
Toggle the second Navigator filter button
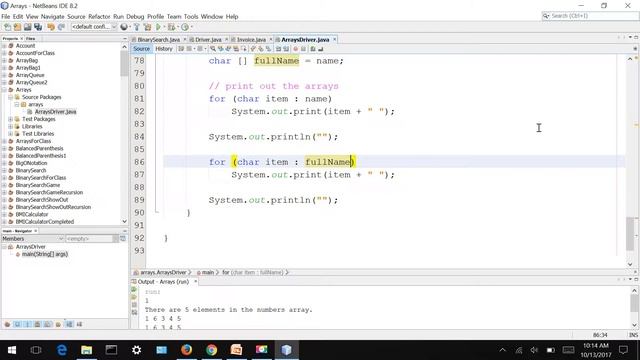(x=17, y=324)
